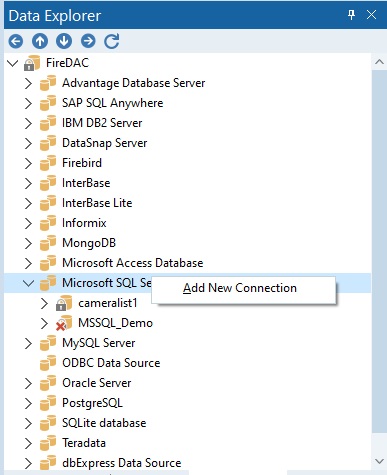The image size is (387, 475).
Task: Click the Oracle Server database icon
Action: (x=48, y=383)
